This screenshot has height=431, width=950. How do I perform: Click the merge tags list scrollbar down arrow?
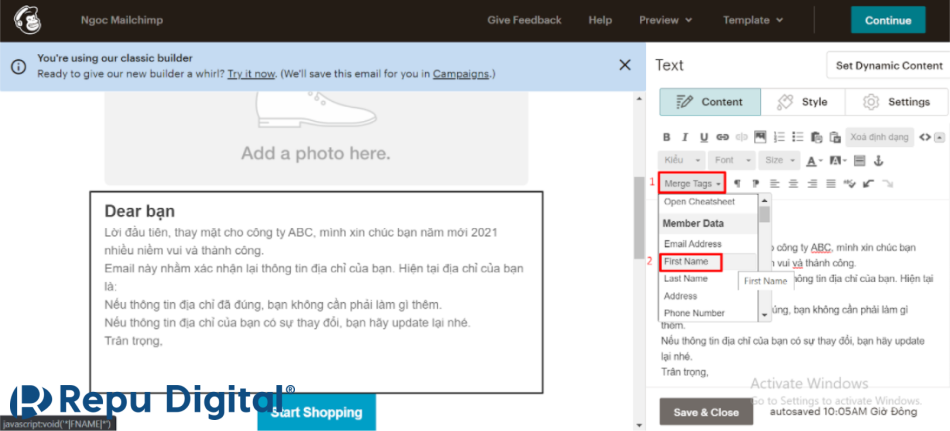click(x=765, y=315)
